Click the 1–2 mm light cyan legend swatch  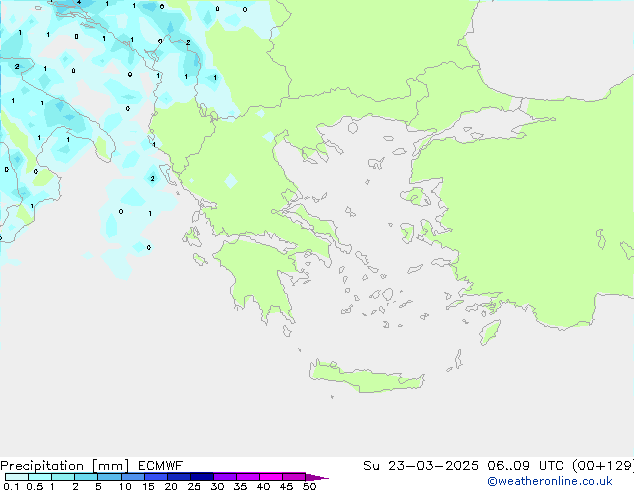[x=63, y=477]
